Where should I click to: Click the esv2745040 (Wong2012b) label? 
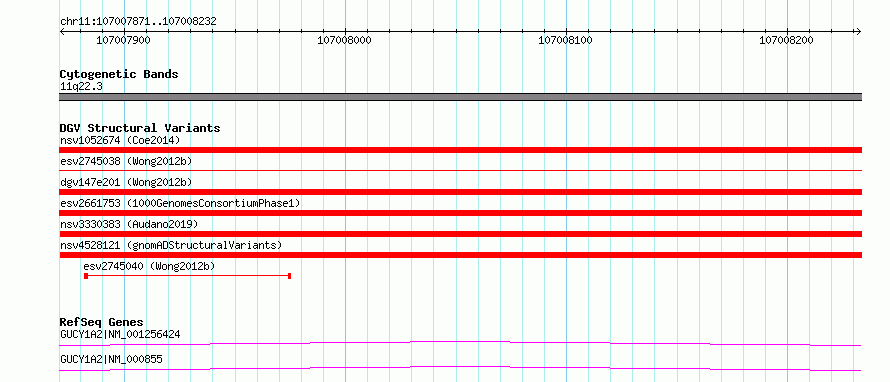click(149, 266)
